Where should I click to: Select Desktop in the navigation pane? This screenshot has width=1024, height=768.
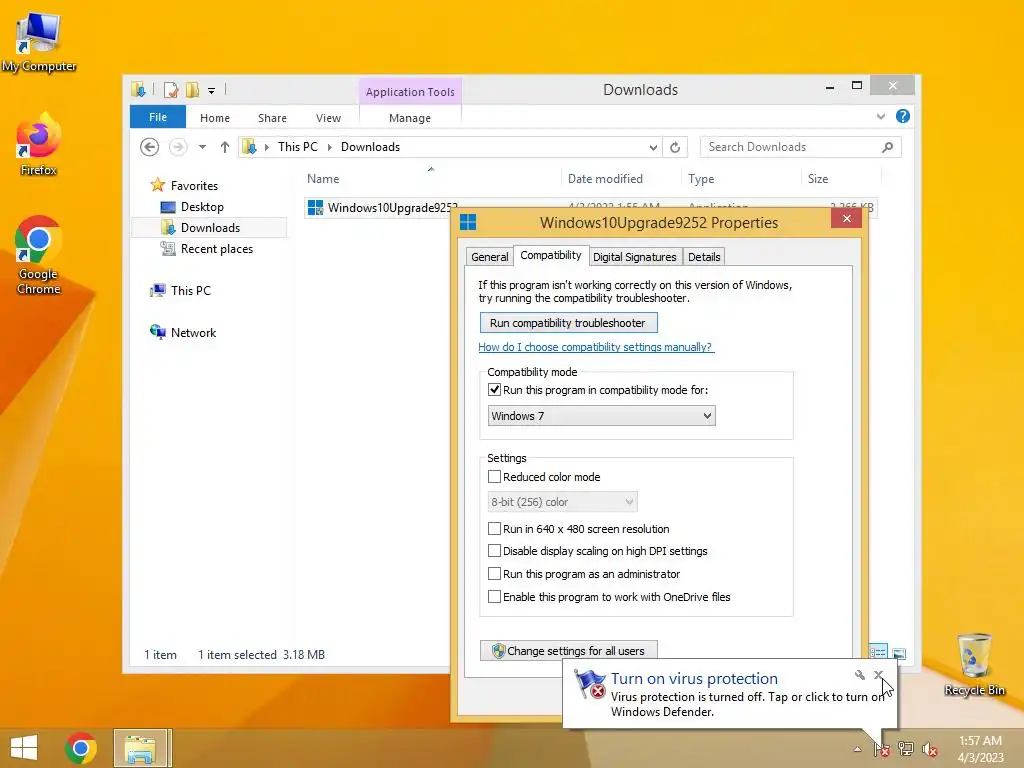pyautogui.click(x=202, y=207)
